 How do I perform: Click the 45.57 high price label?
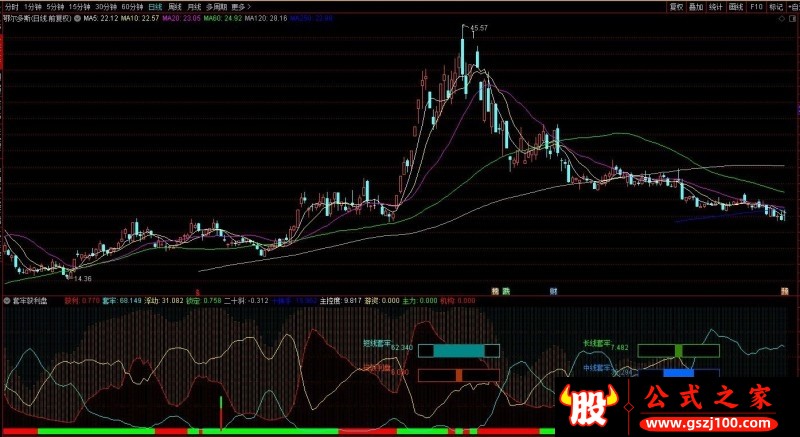[479, 28]
